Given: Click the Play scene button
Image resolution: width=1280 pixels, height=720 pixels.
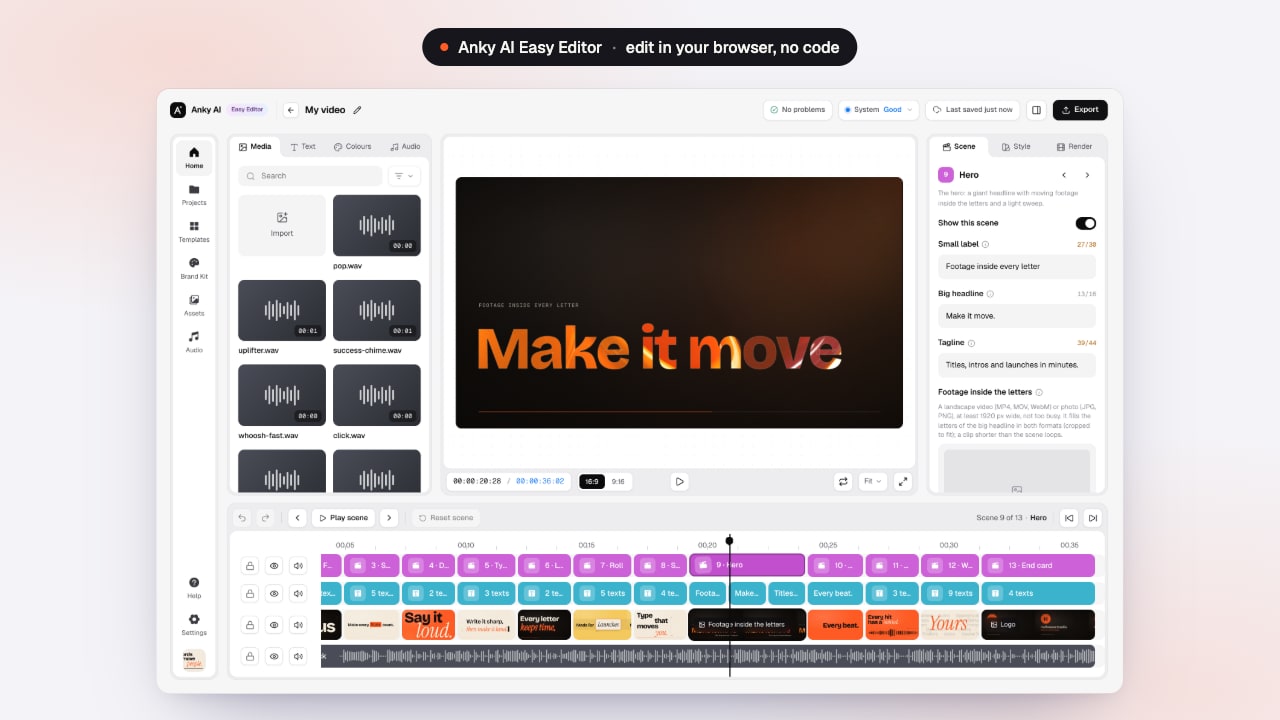Looking at the screenshot, I should tap(343, 518).
